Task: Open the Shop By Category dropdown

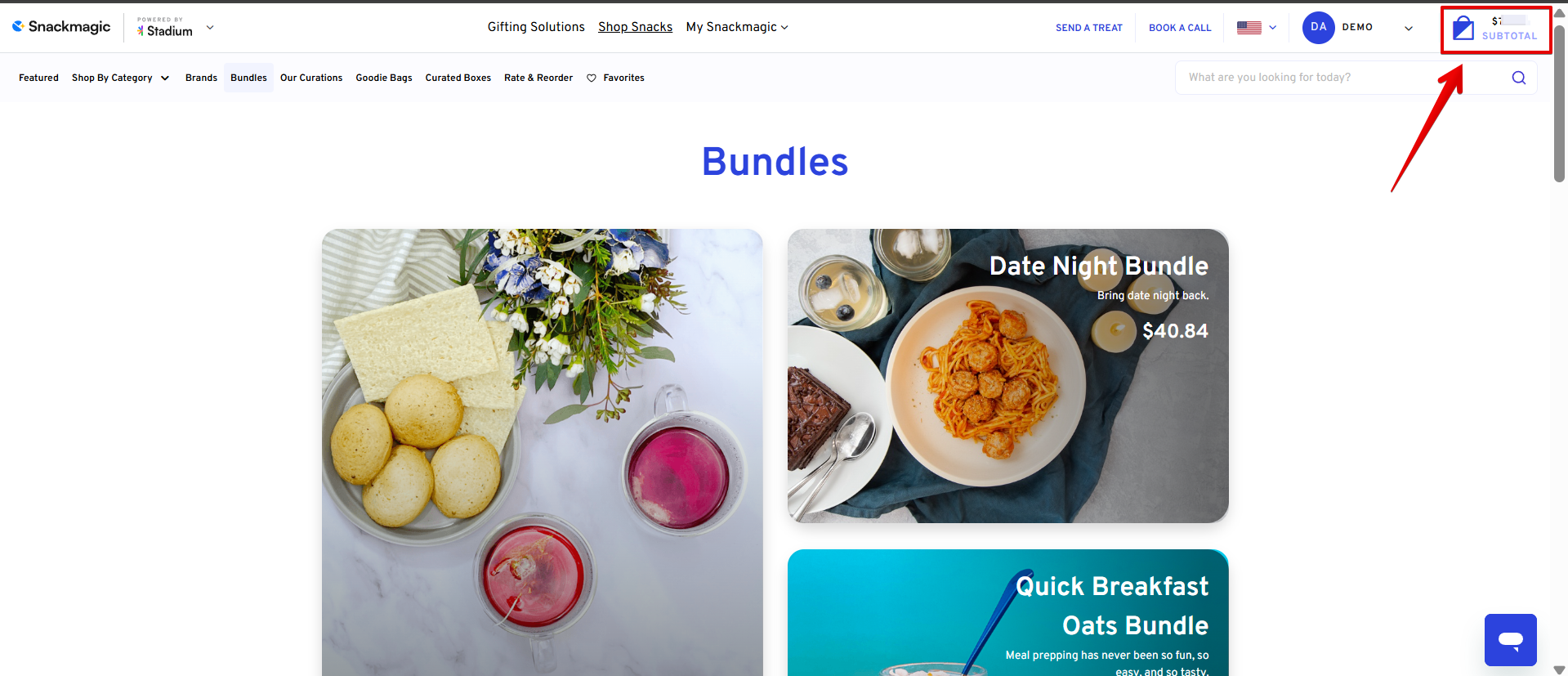Action: tap(120, 78)
